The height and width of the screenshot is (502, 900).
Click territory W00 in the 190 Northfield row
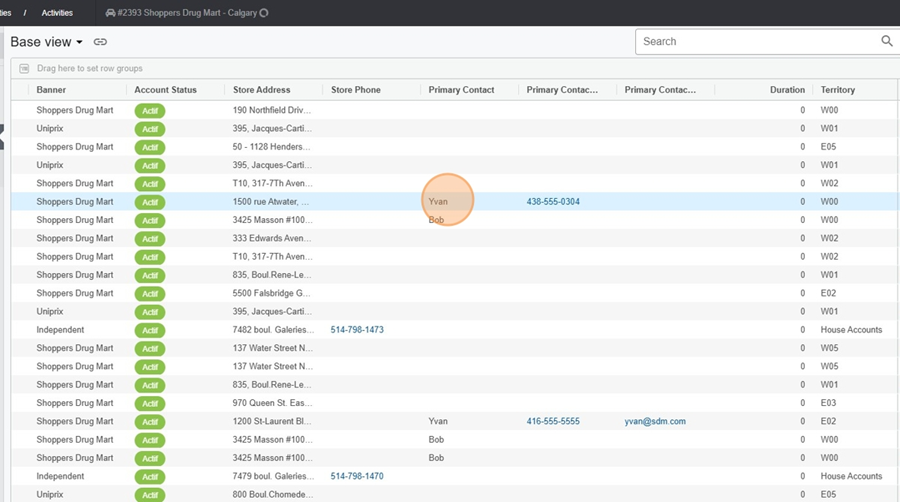pyautogui.click(x=829, y=110)
